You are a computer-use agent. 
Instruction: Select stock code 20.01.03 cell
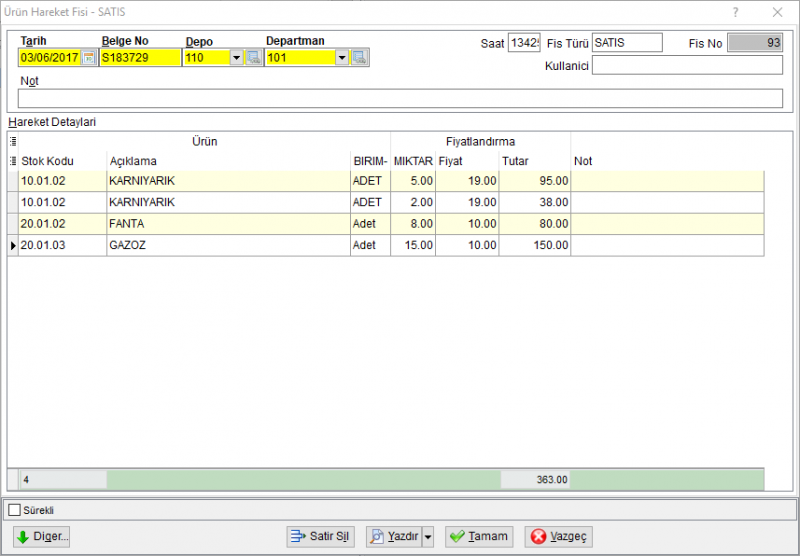click(62, 245)
